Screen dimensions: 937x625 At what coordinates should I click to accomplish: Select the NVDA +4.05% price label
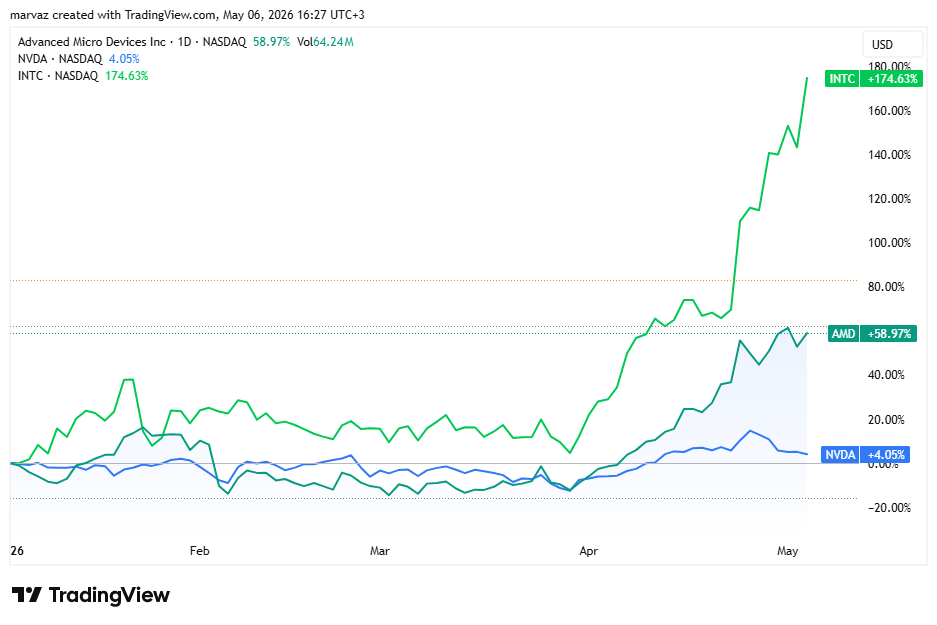point(866,455)
